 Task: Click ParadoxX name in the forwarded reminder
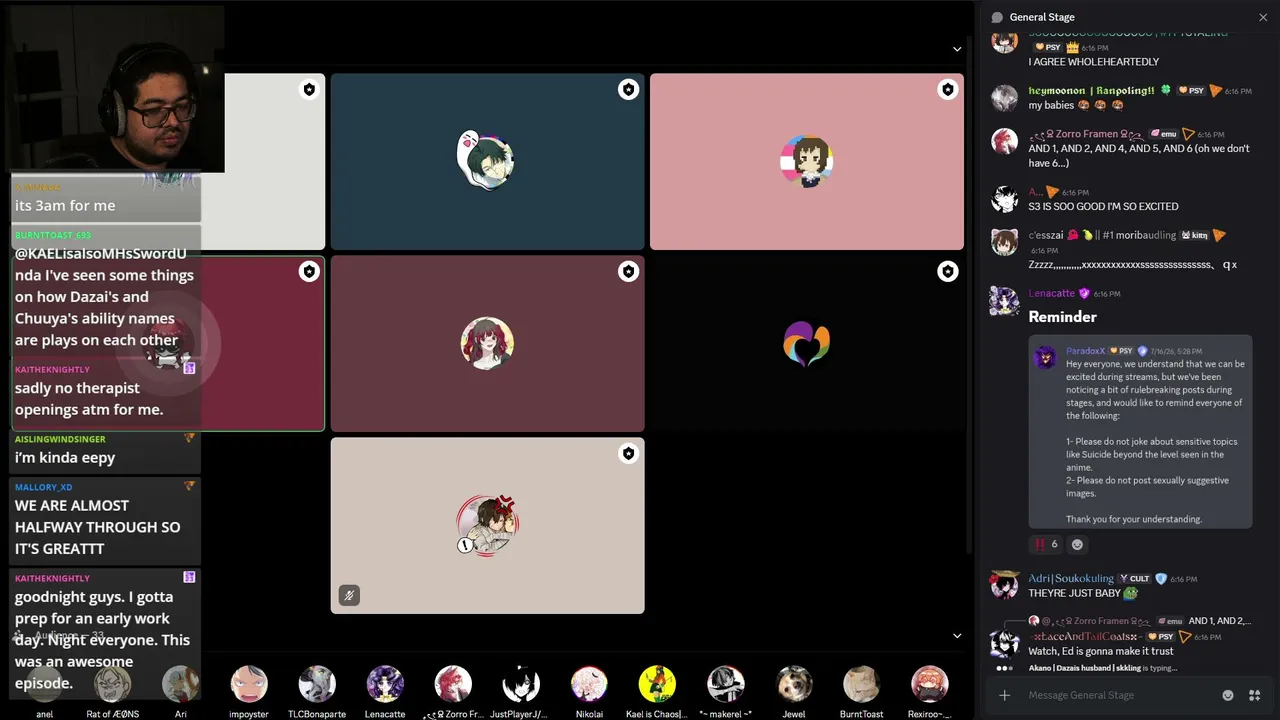1085,351
